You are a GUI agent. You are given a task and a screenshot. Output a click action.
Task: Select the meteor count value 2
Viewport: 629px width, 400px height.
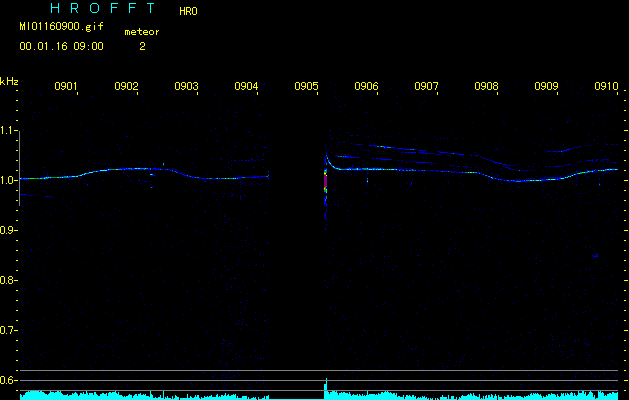[x=142, y=46]
